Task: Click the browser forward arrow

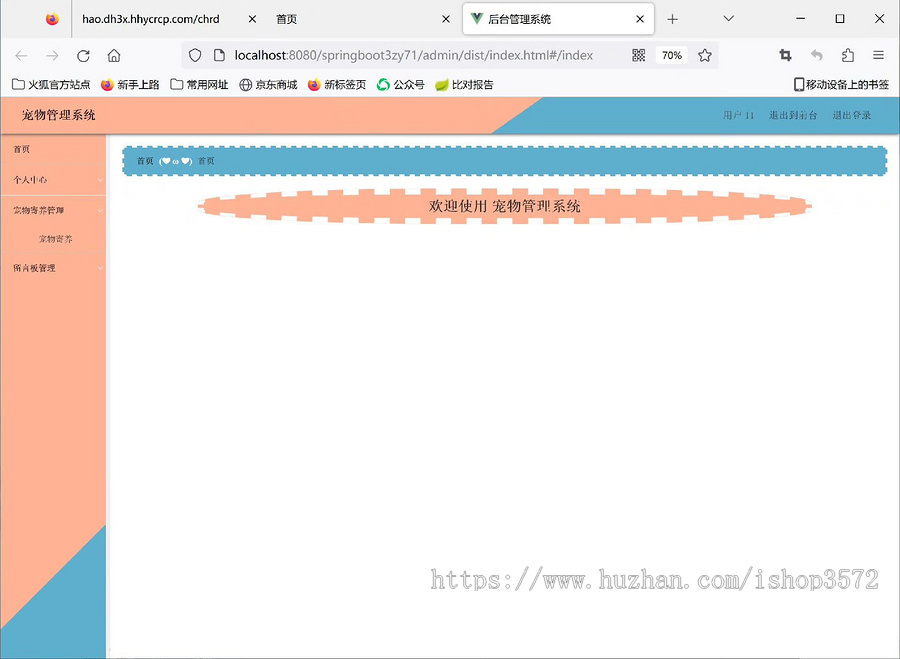Action: tap(52, 56)
